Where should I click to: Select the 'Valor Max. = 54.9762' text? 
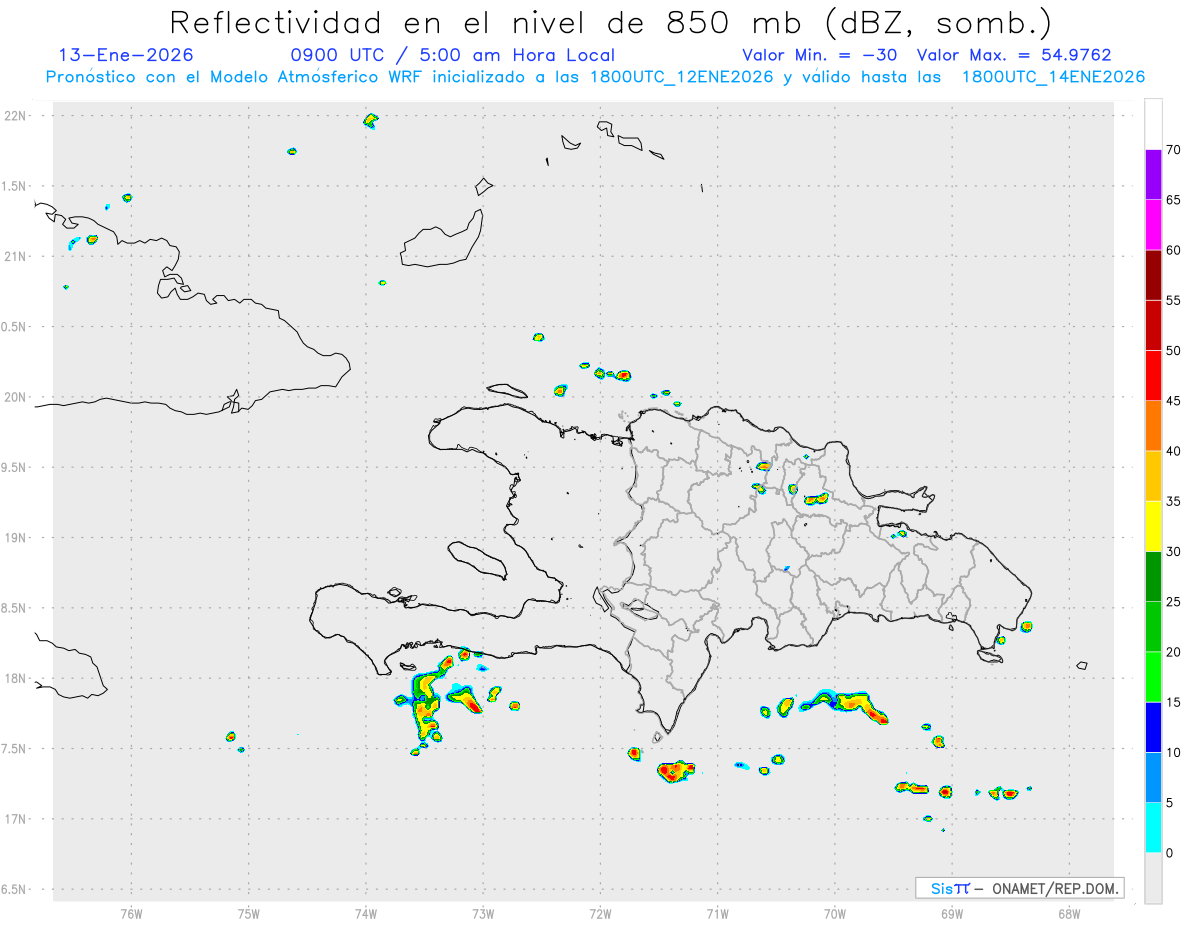coord(1014,55)
